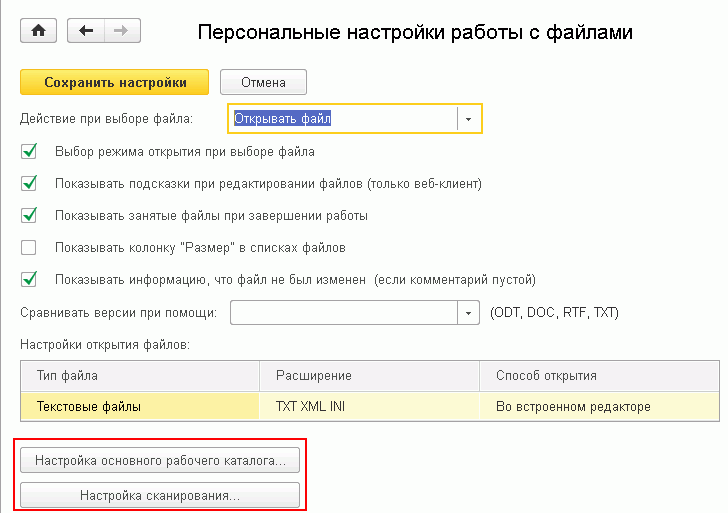Enable Показывать колонку "Размер" checkbox
The width and height of the screenshot is (728, 513).
(29, 247)
